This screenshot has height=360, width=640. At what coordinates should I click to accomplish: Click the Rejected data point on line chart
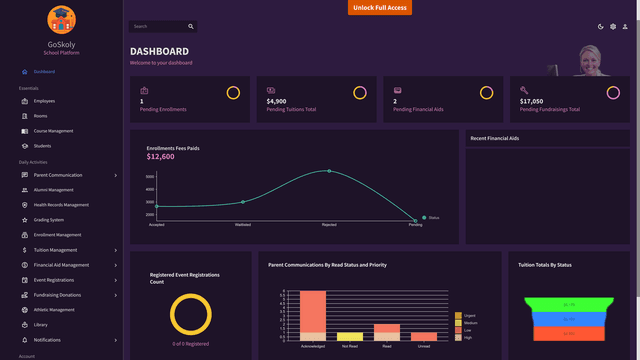tap(329, 171)
